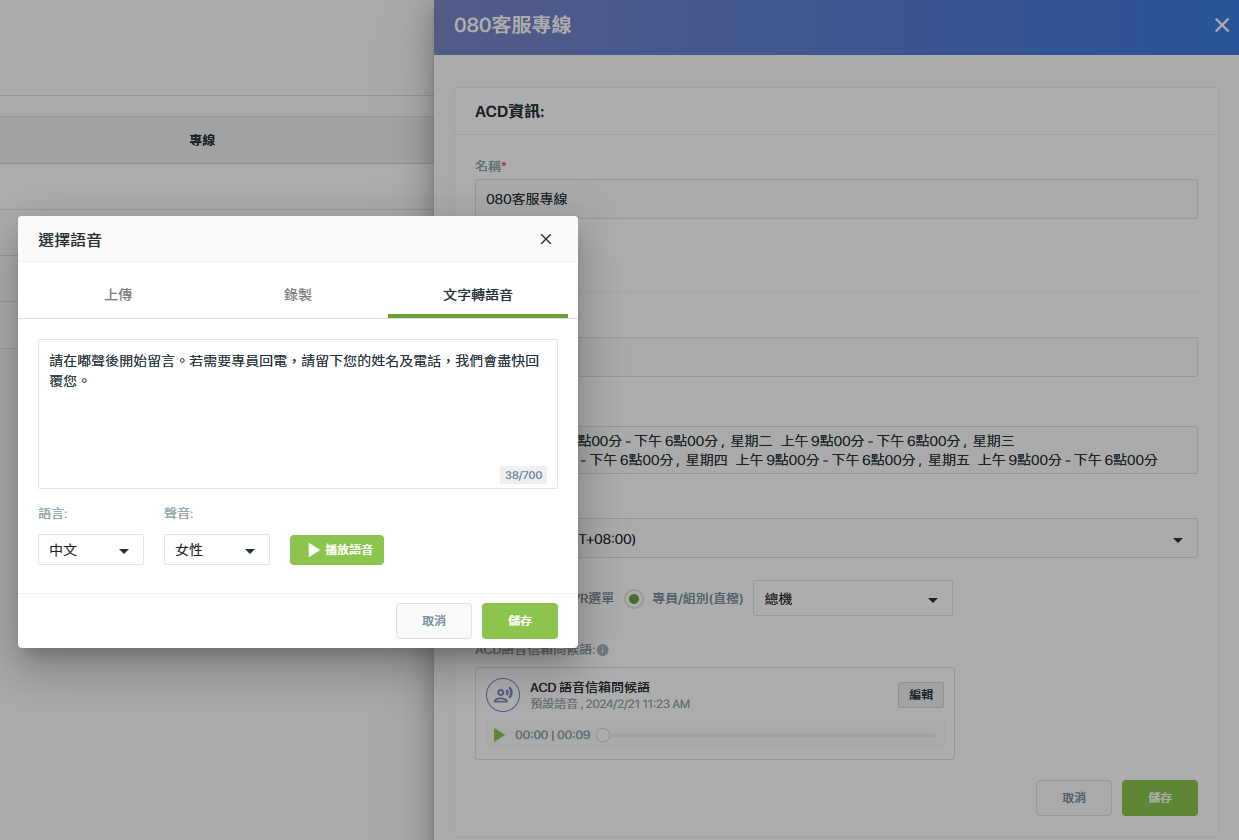The height and width of the screenshot is (840, 1239).
Task: Switch to the 錄製 tab
Action: pyautogui.click(x=298, y=295)
